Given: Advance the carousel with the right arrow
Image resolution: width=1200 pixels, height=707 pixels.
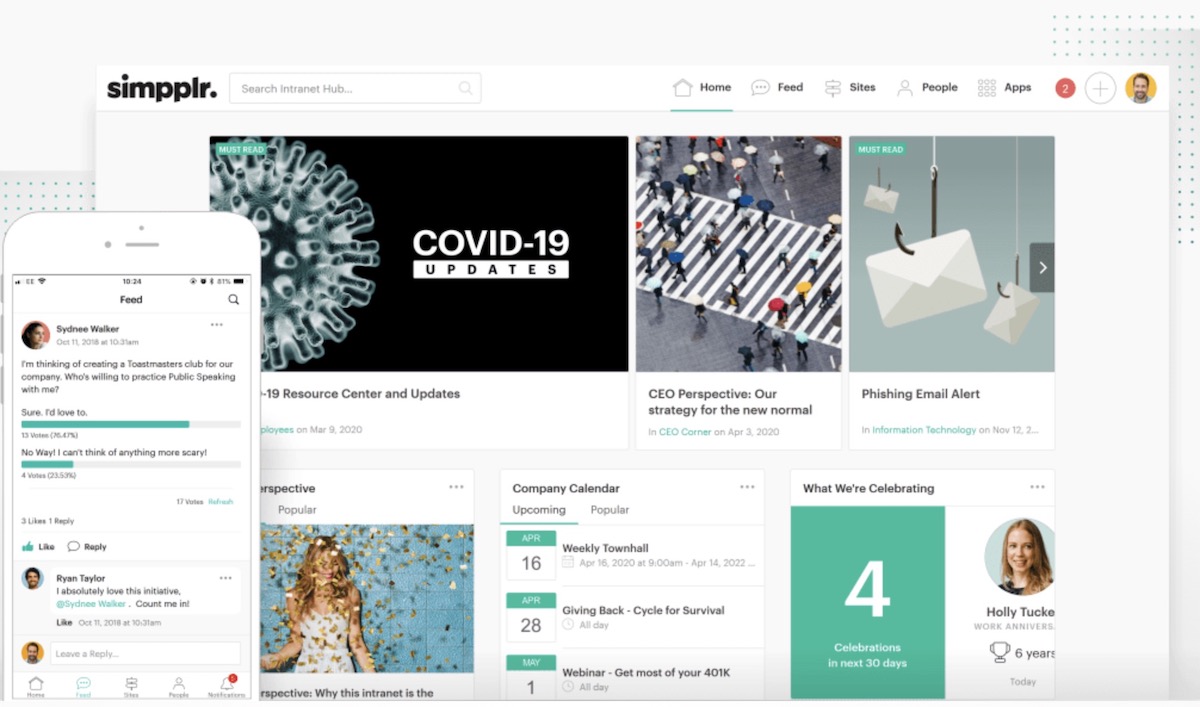Looking at the screenshot, I should (x=1042, y=268).
